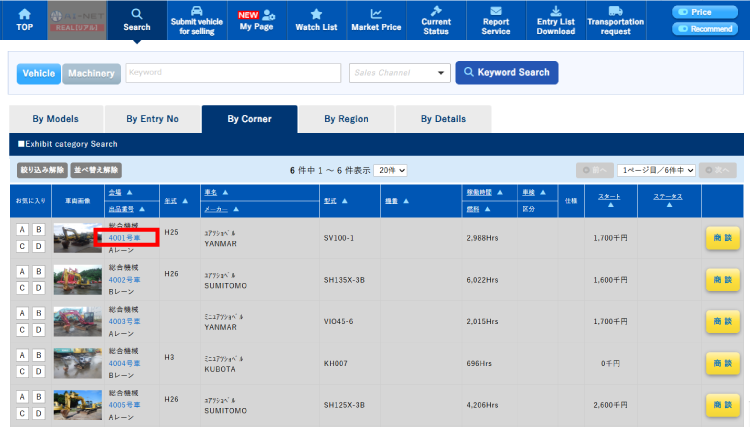Open Transportation request
This screenshot has height=427, width=750.
tap(616, 20)
